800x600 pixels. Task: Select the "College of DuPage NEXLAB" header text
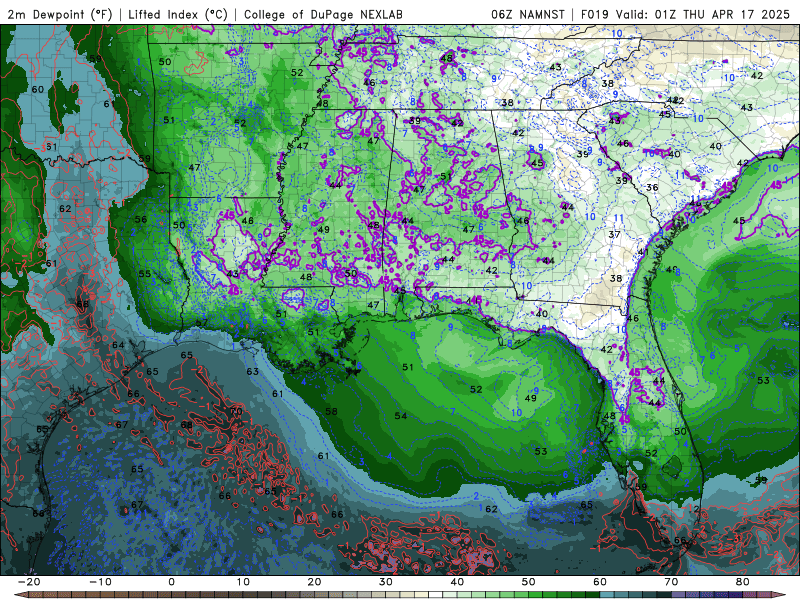pos(323,15)
